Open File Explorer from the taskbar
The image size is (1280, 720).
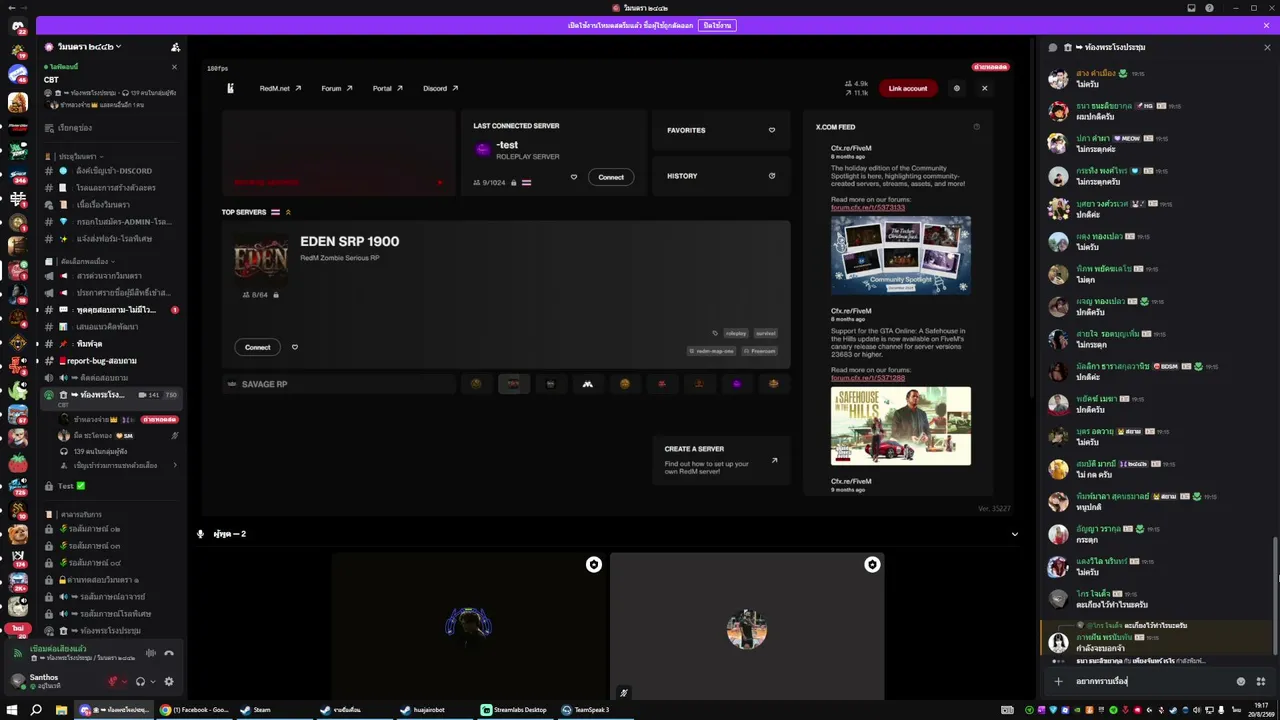pyautogui.click(x=61, y=710)
